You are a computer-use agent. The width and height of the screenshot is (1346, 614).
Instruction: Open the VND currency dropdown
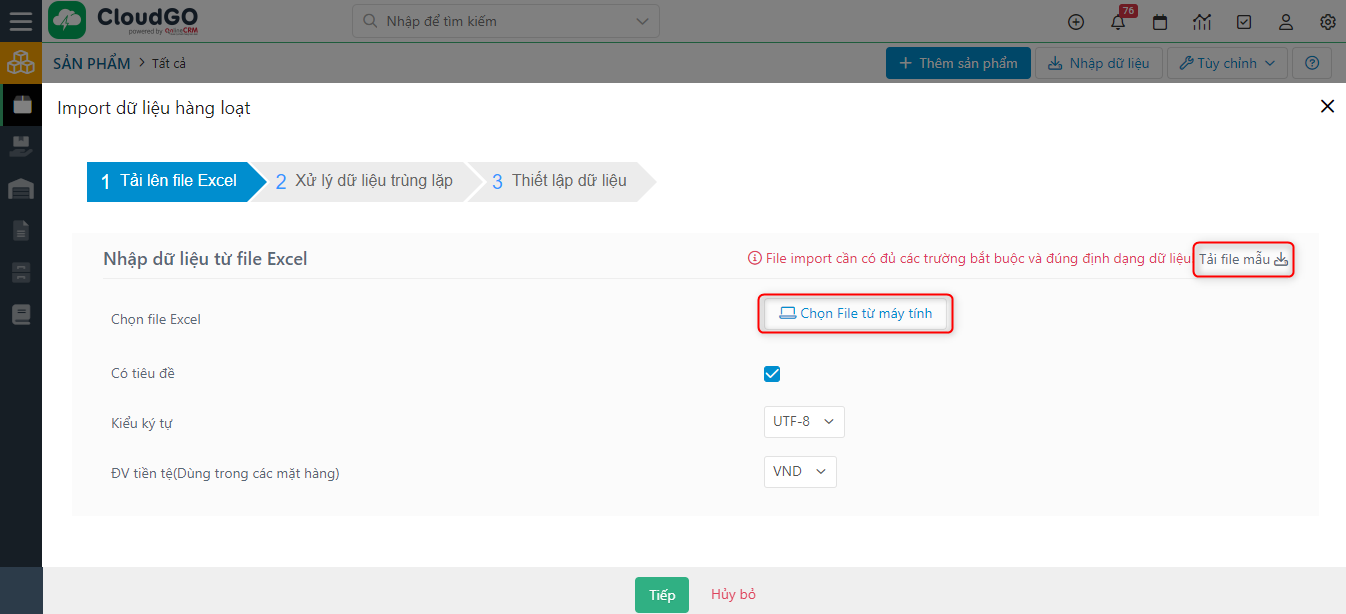click(x=800, y=472)
